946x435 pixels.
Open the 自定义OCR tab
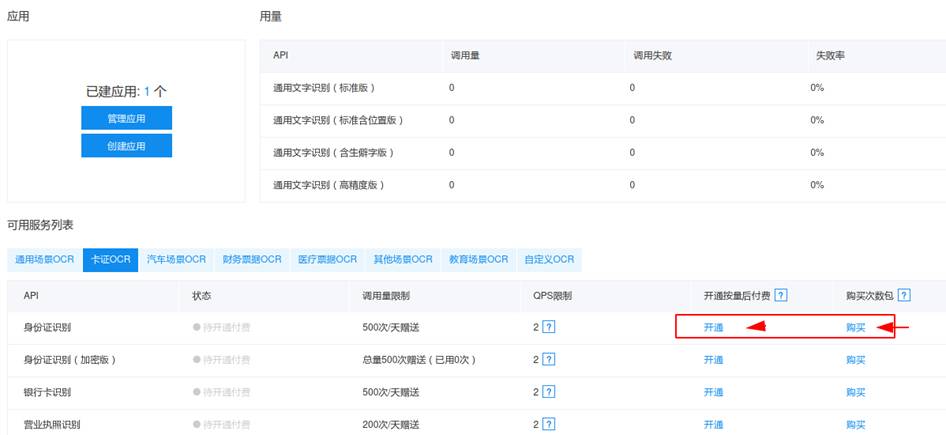[x=549, y=259]
